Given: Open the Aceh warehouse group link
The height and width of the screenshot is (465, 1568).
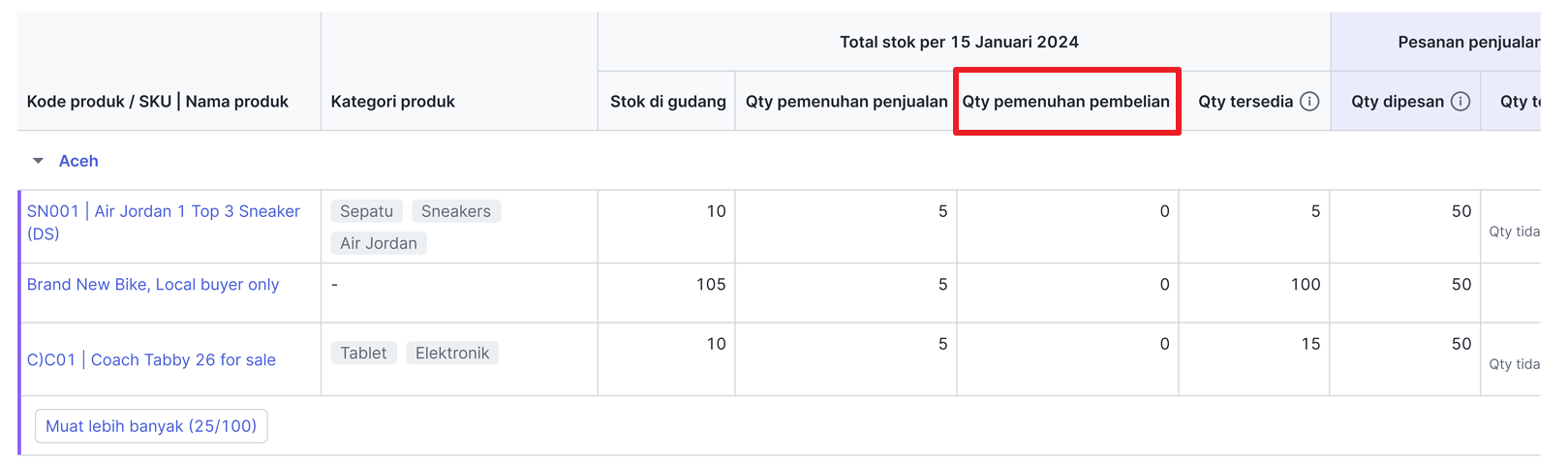Looking at the screenshot, I should [78, 161].
